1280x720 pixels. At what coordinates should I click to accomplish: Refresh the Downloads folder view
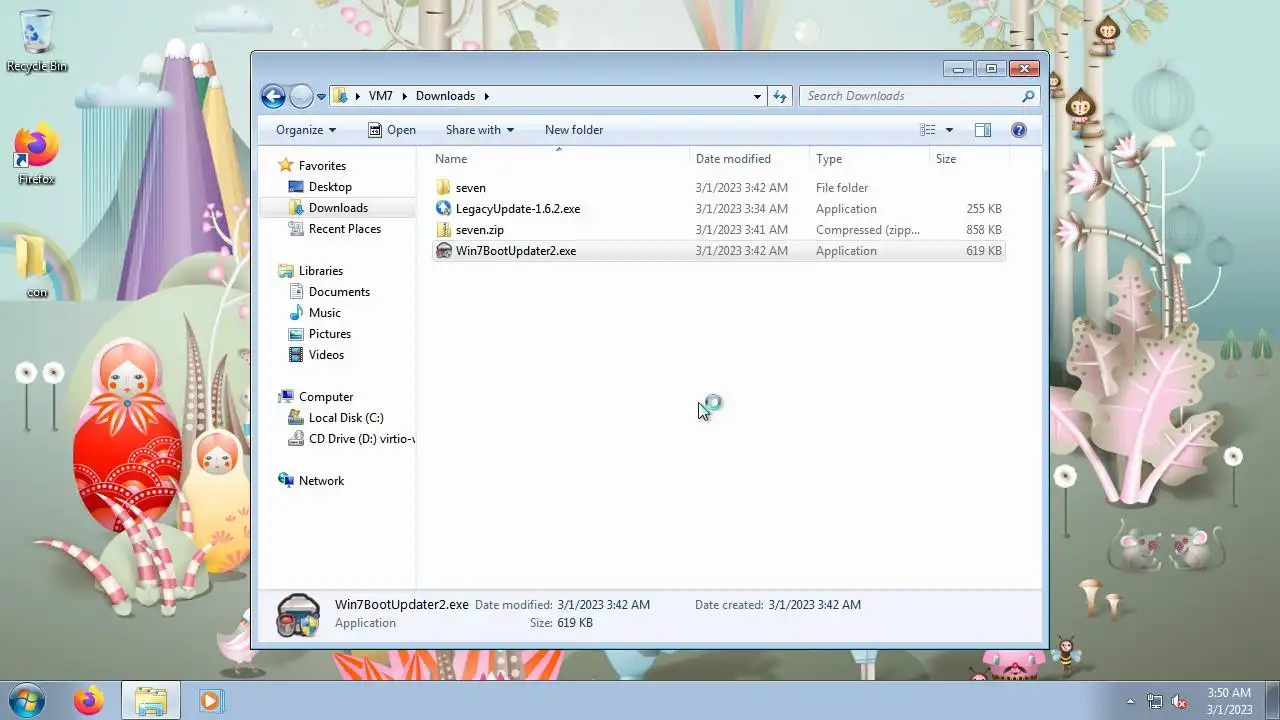[x=780, y=96]
